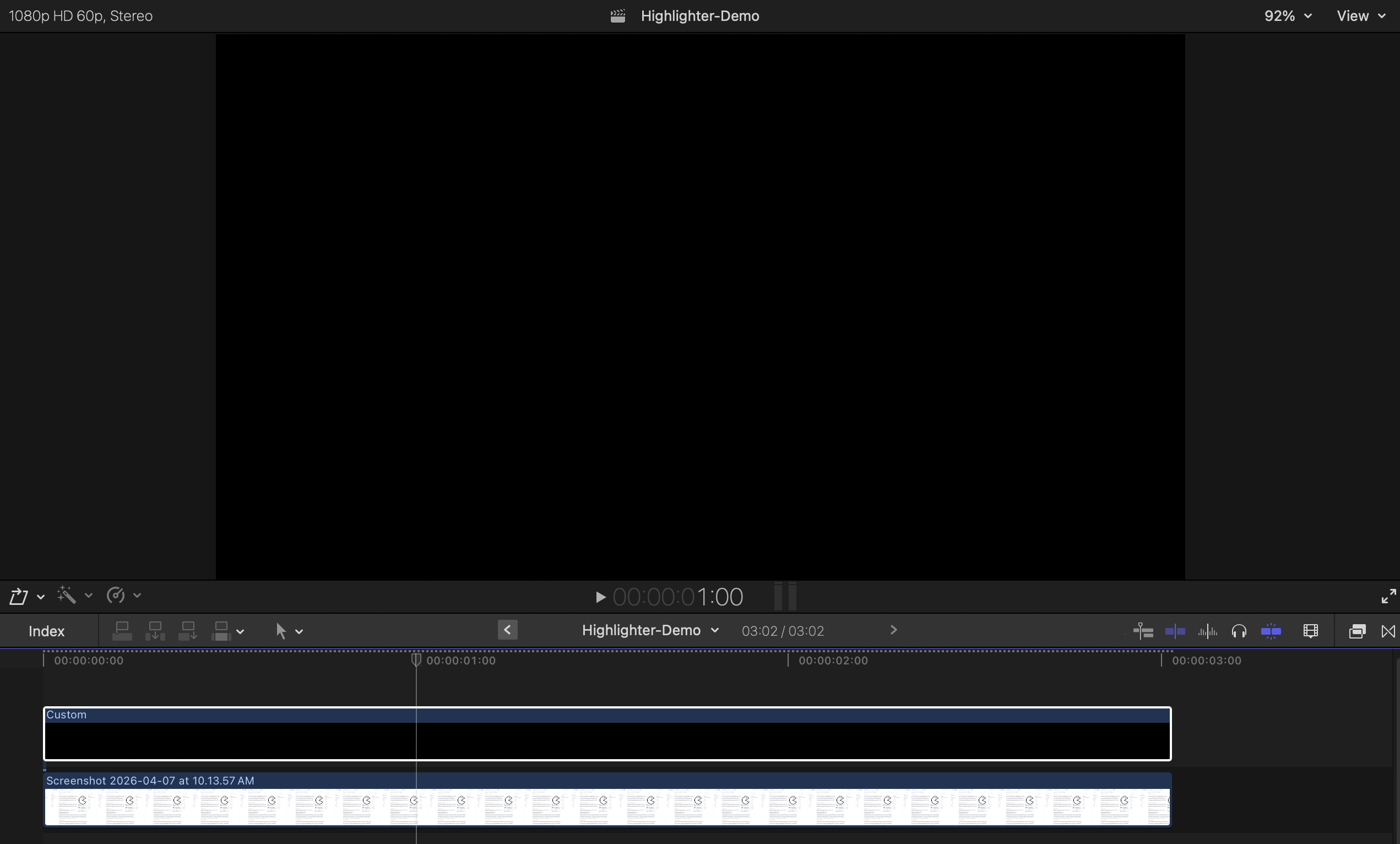The width and height of the screenshot is (1400, 844).
Task: Toggle audio skimming waveform button
Action: tap(1207, 631)
